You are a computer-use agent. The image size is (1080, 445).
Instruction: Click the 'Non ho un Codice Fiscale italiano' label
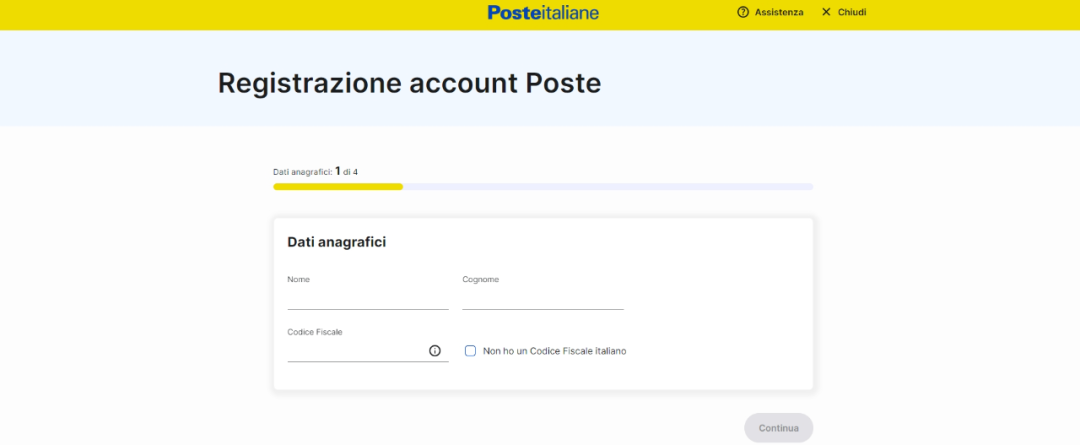[x=554, y=351]
